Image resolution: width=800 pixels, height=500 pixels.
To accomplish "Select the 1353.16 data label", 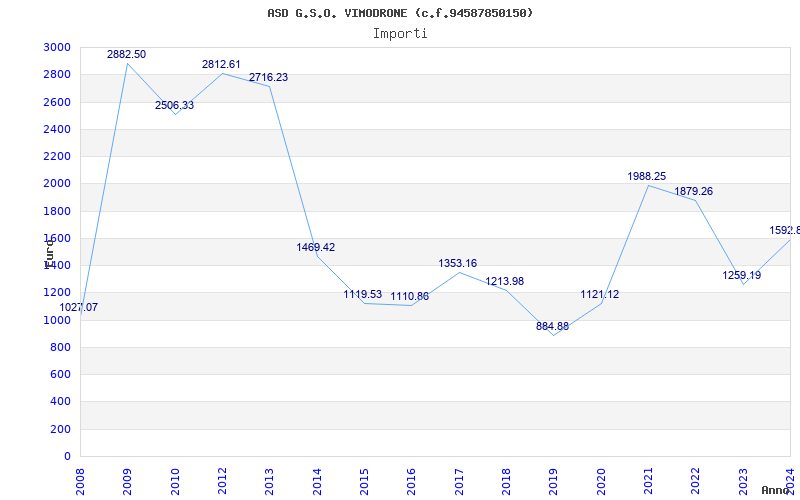I will coord(458,264).
